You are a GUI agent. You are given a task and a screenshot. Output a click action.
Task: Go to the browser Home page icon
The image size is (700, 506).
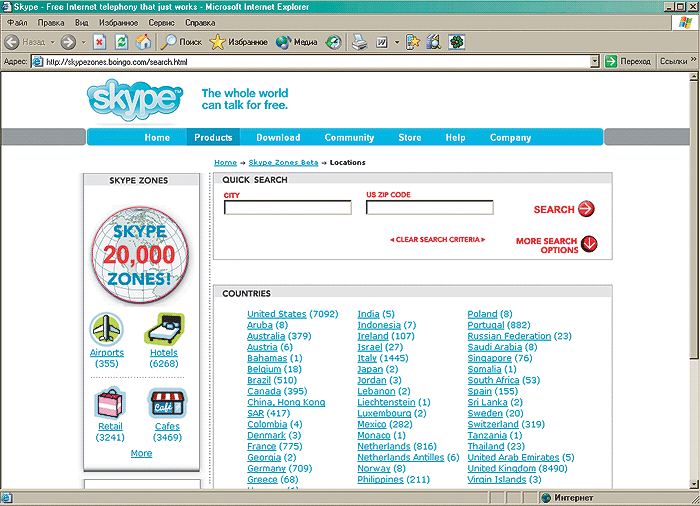click(x=144, y=42)
